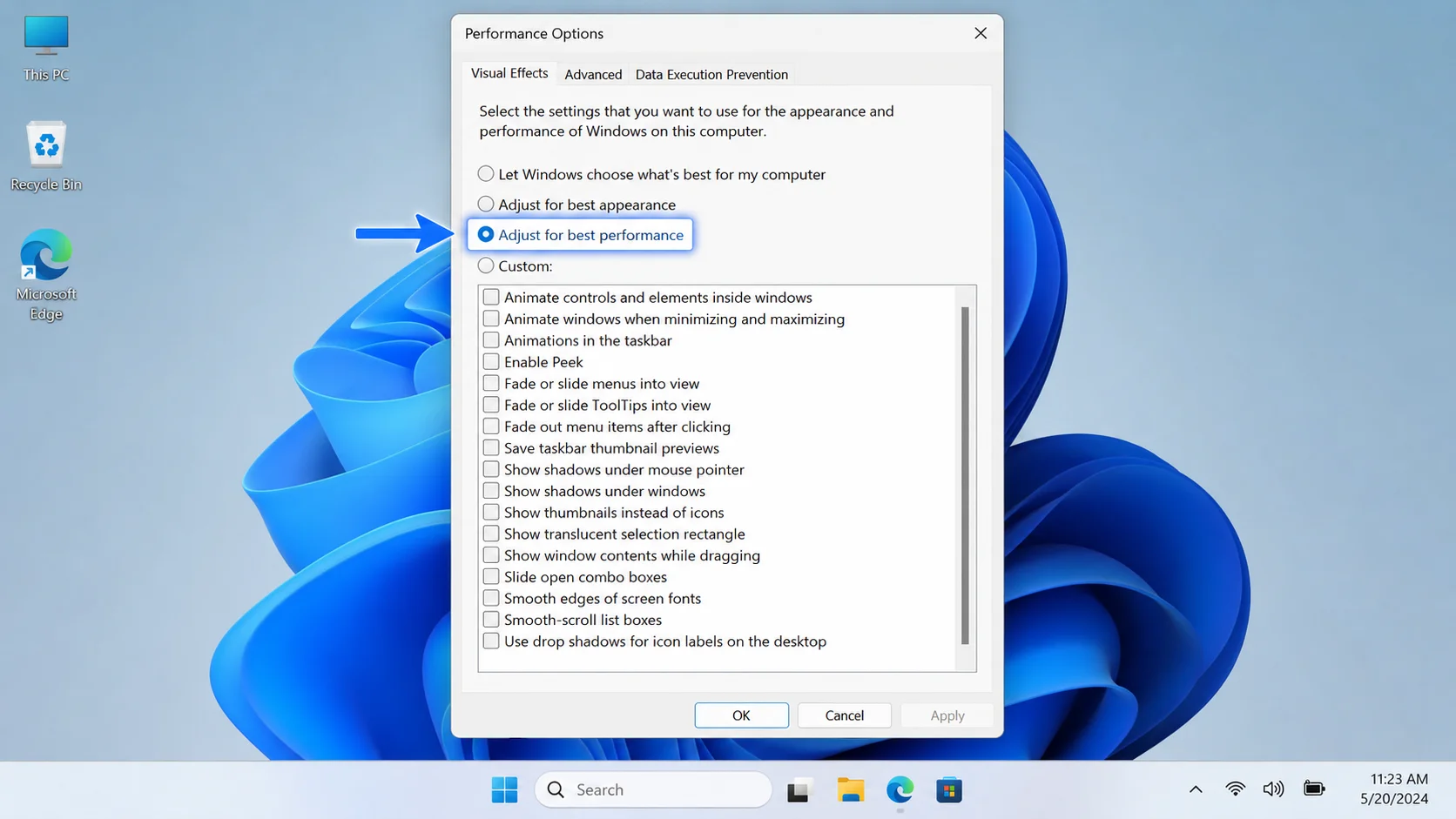Click OK in Performance Options
The height and width of the screenshot is (819, 1456).
tap(741, 715)
